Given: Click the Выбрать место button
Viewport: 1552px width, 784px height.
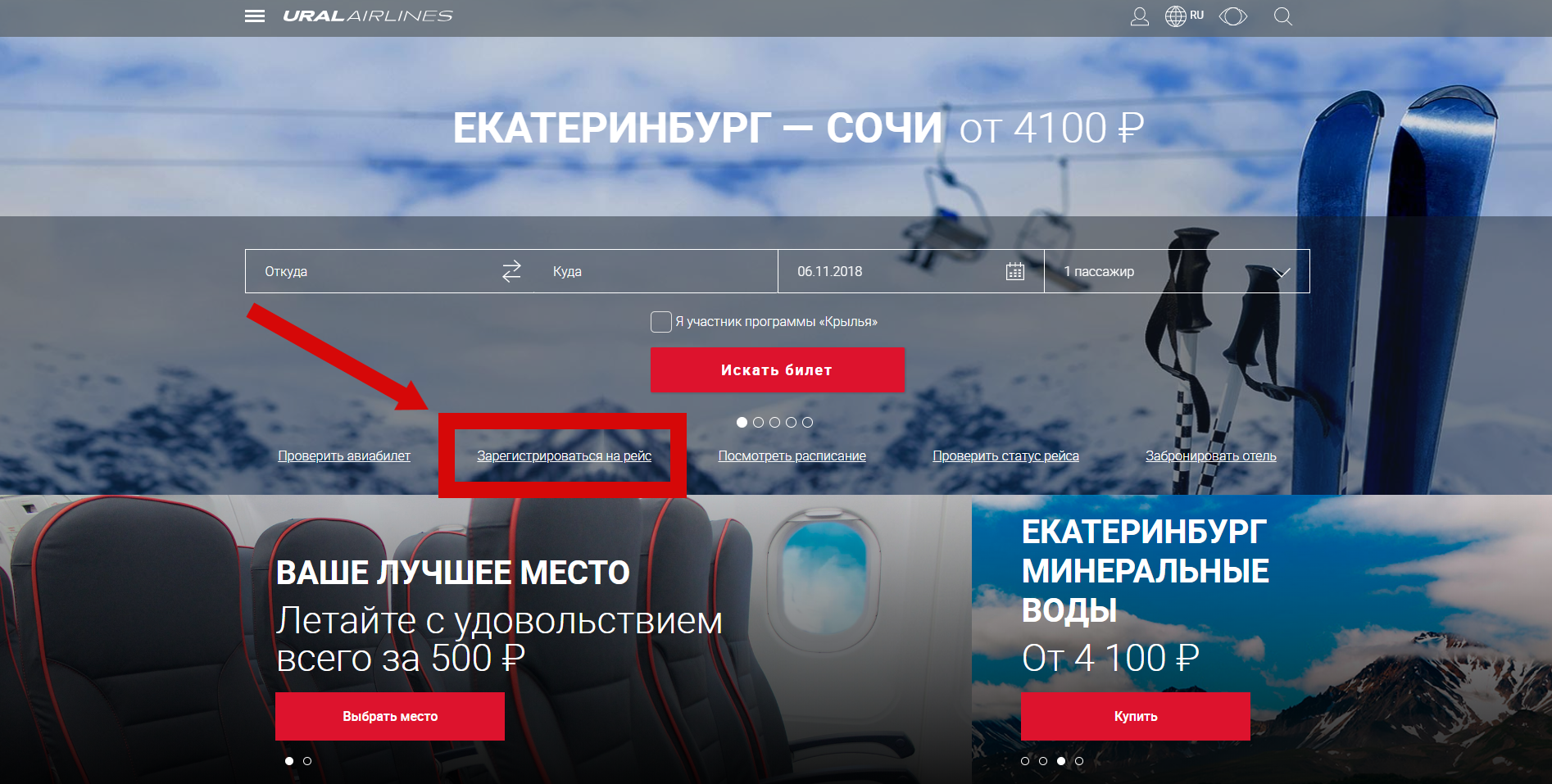Looking at the screenshot, I should click(x=390, y=716).
